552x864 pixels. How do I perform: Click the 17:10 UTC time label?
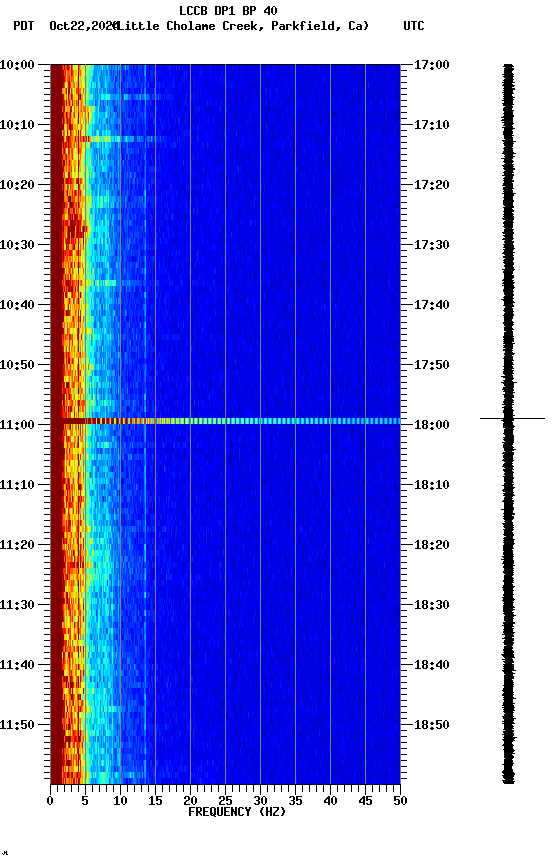(432, 125)
